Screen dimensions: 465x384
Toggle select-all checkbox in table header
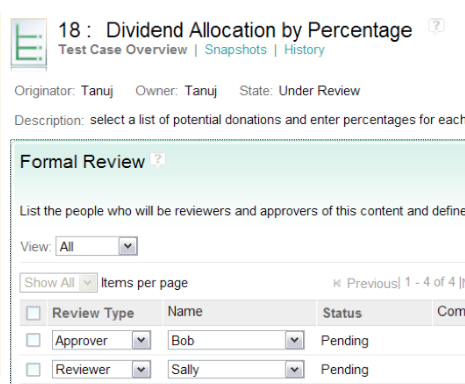click(33, 313)
